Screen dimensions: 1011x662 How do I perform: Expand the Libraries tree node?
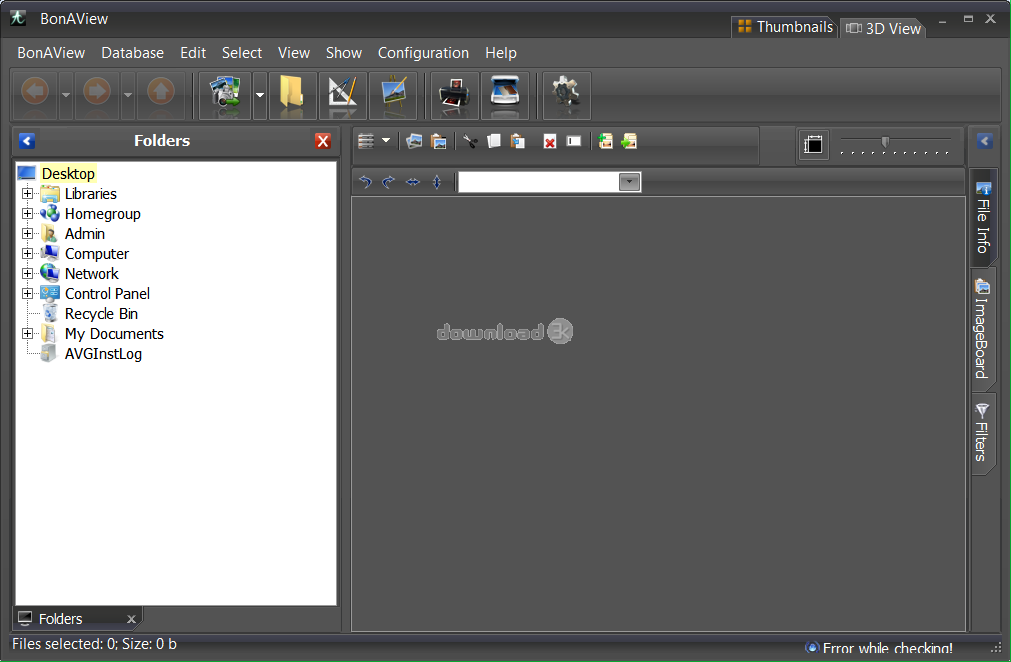tap(27, 193)
